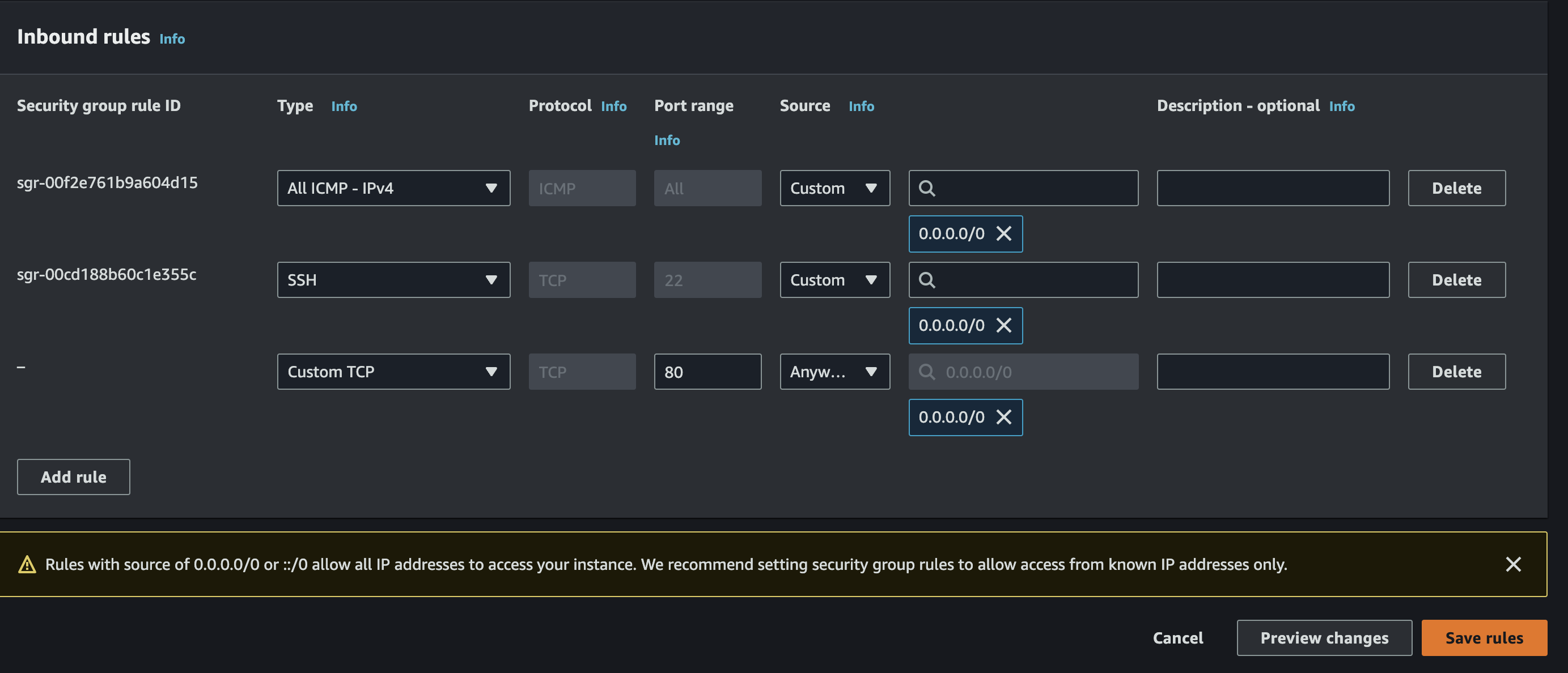
Task: Remove 0.0.0.0/0 chip from SSH rule
Action: pos(1003,326)
